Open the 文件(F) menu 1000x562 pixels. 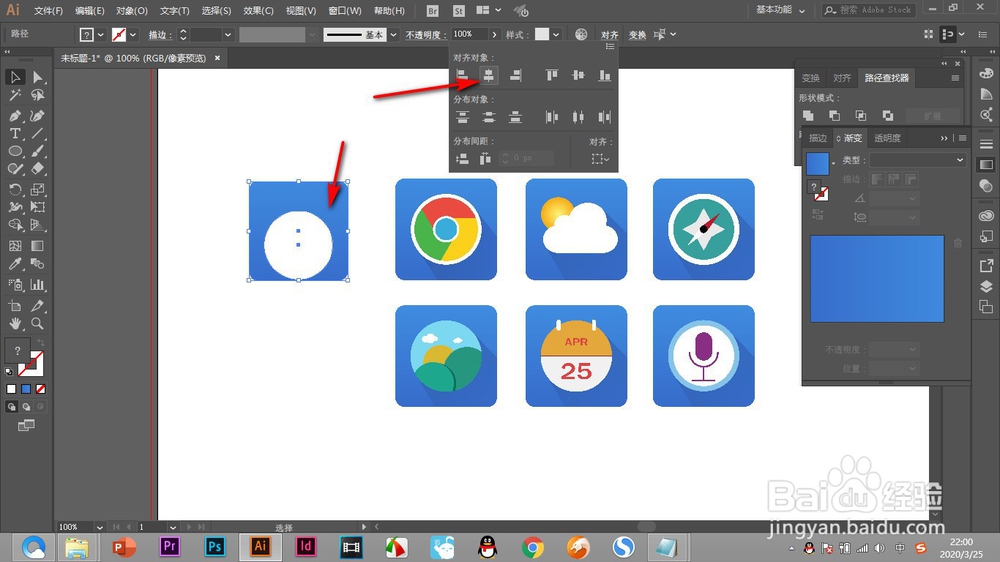pyautogui.click(x=48, y=11)
